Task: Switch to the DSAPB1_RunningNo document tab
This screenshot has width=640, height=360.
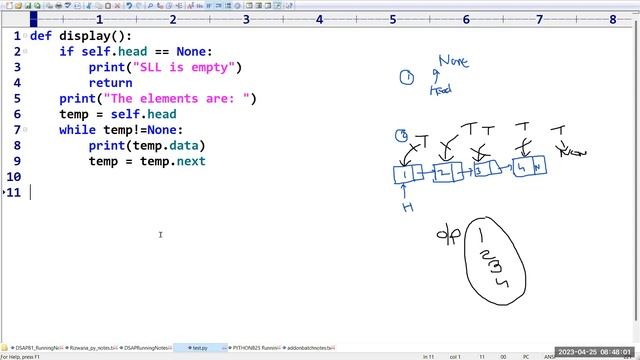Action: tap(37, 348)
